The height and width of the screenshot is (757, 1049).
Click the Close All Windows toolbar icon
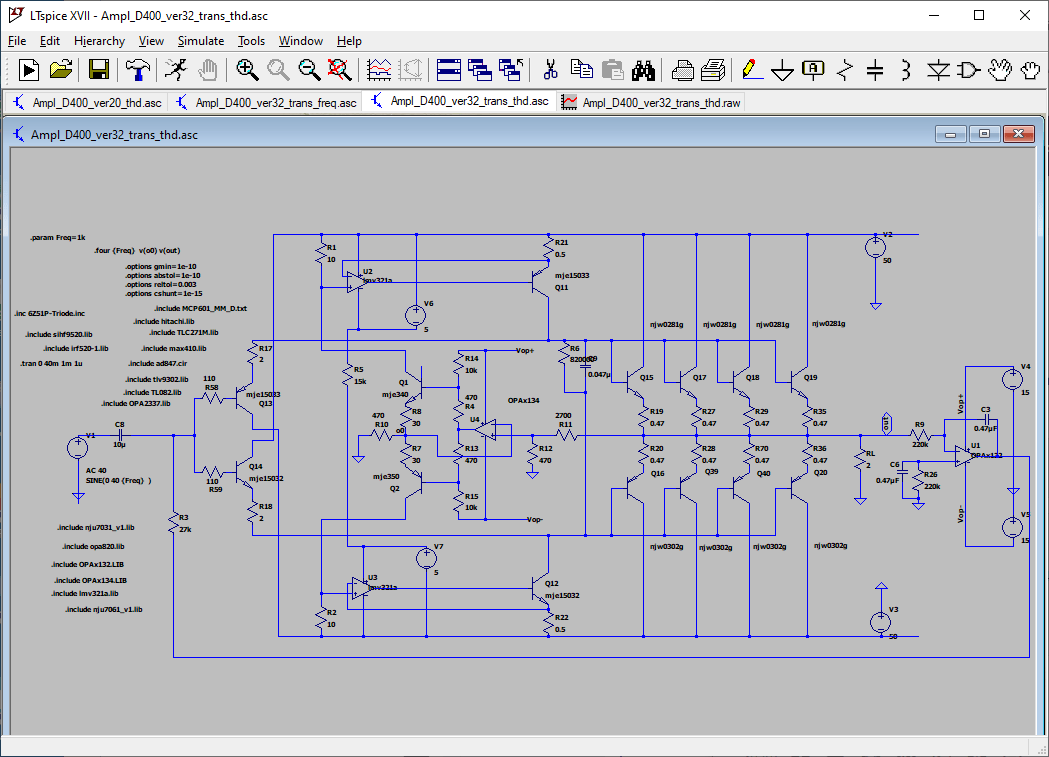pyautogui.click(x=511, y=70)
